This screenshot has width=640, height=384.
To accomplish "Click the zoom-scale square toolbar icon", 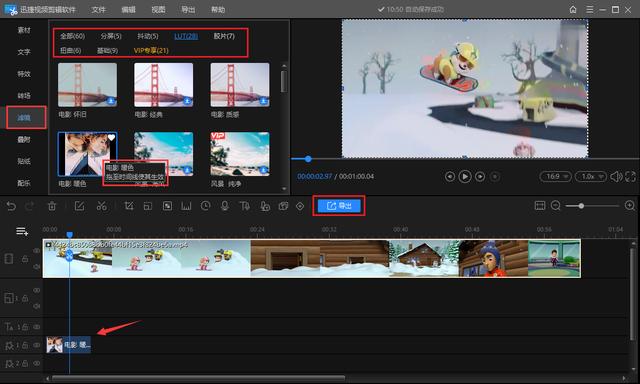I will (x=148, y=206).
